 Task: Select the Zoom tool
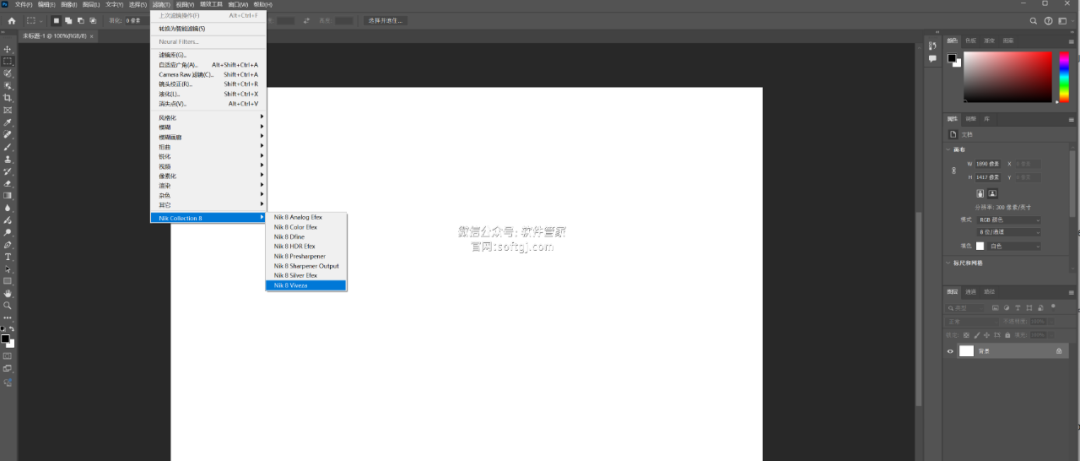coord(8,305)
